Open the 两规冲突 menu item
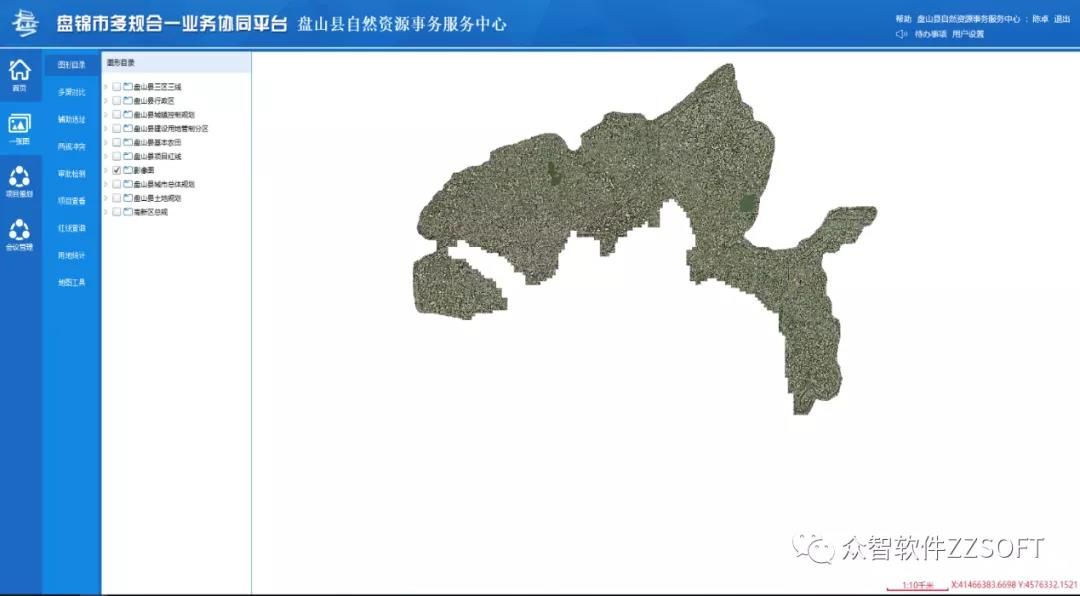The height and width of the screenshot is (596, 1080). click(71, 145)
